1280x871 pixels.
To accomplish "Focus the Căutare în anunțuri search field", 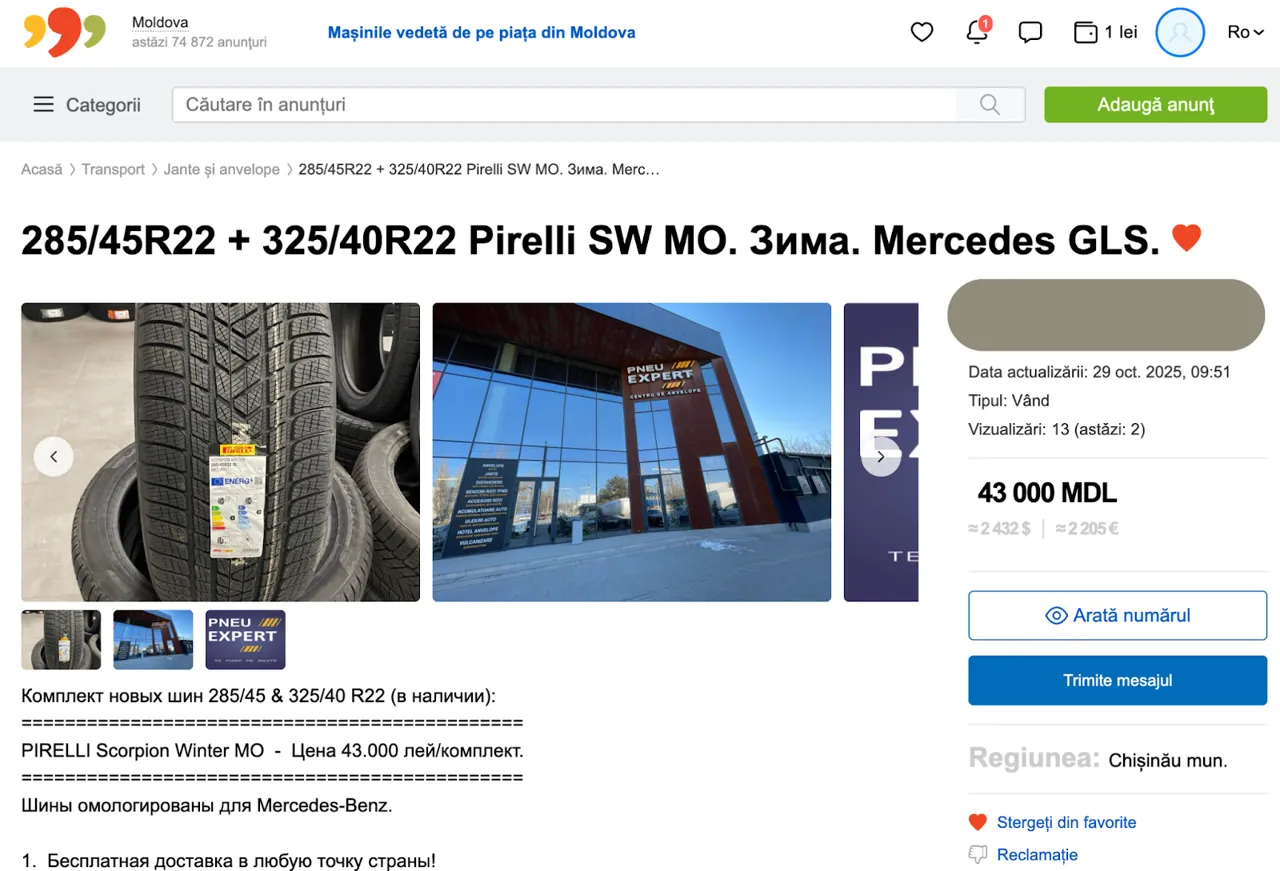I will [565, 105].
